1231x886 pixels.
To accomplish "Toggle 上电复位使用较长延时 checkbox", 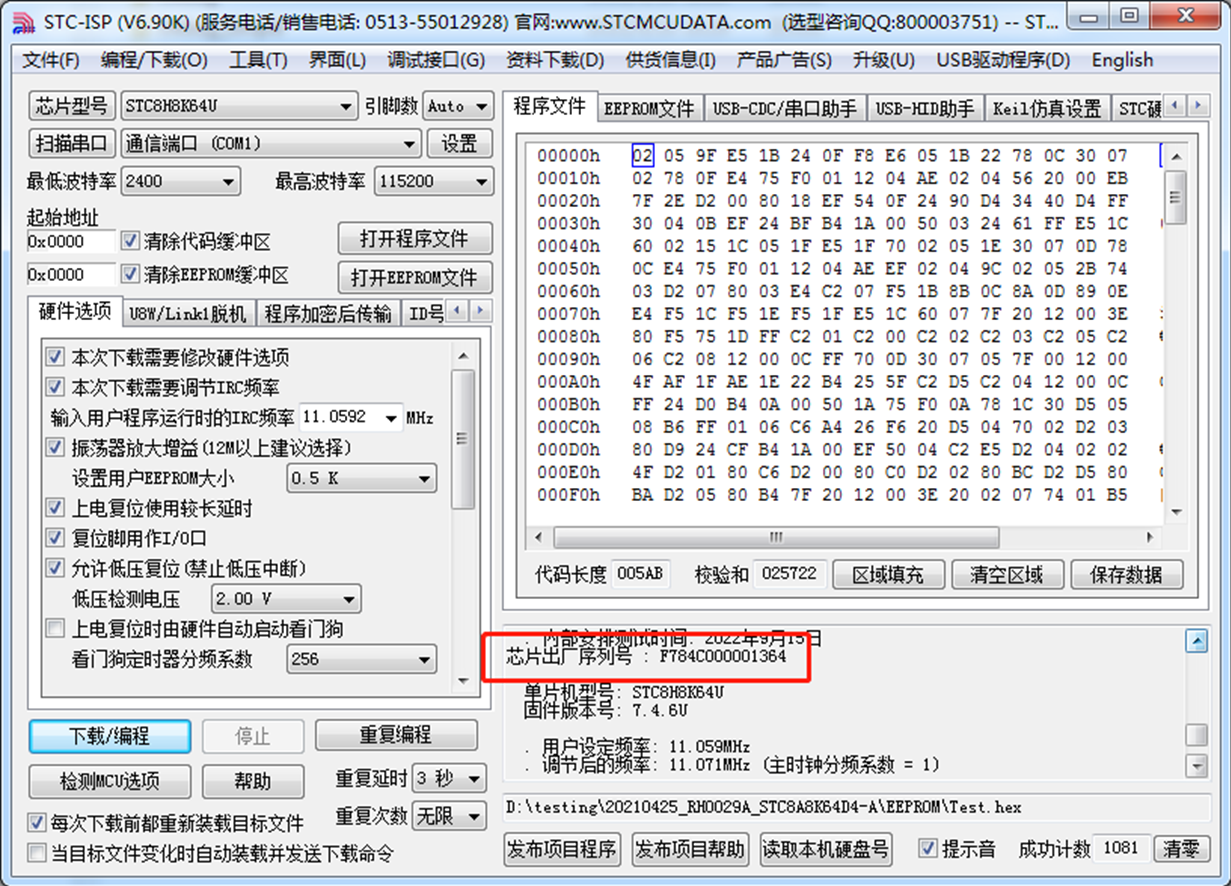I will 56,508.
